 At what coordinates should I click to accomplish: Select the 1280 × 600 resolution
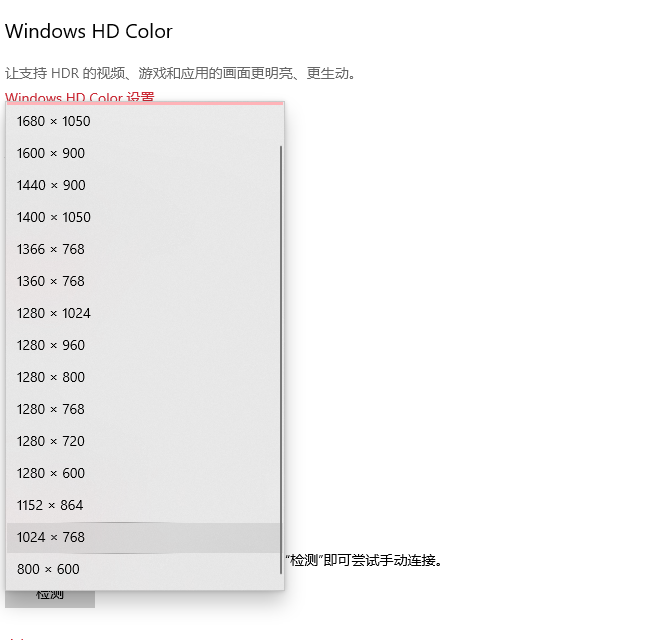(x=143, y=474)
